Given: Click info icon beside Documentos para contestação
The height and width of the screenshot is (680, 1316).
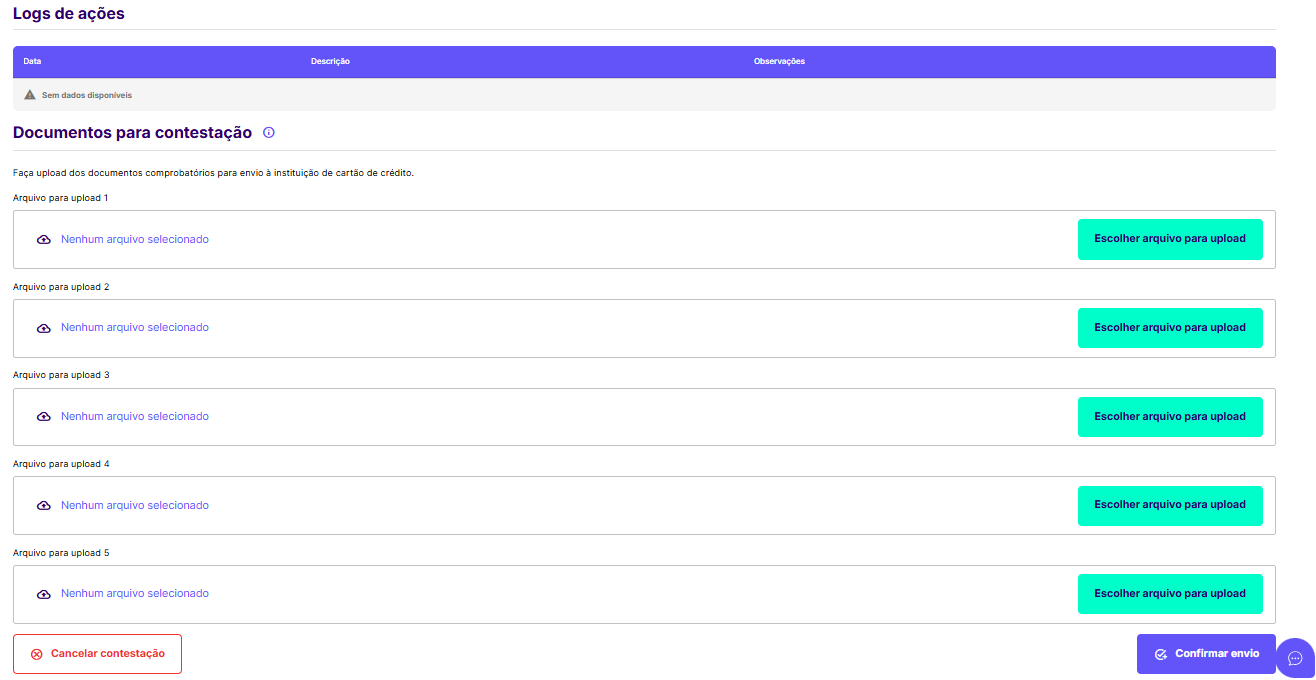Looking at the screenshot, I should tap(268, 133).
